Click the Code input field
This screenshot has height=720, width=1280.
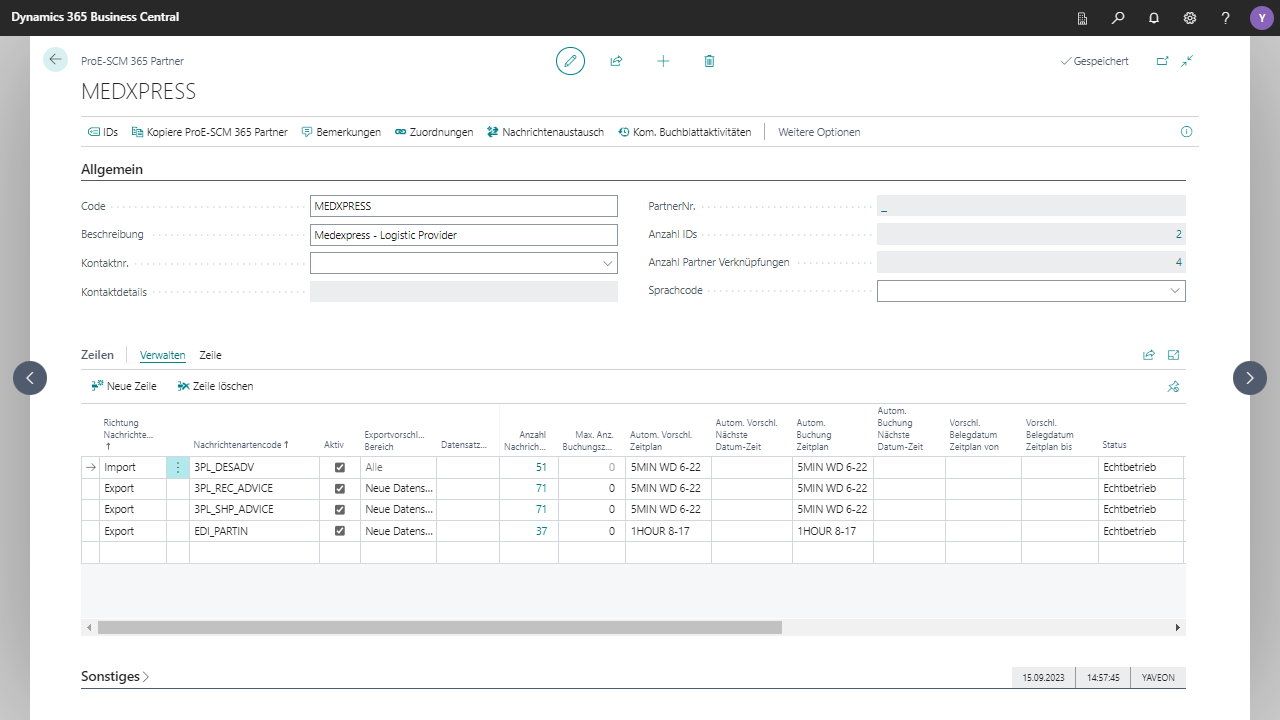click(464, 206)
